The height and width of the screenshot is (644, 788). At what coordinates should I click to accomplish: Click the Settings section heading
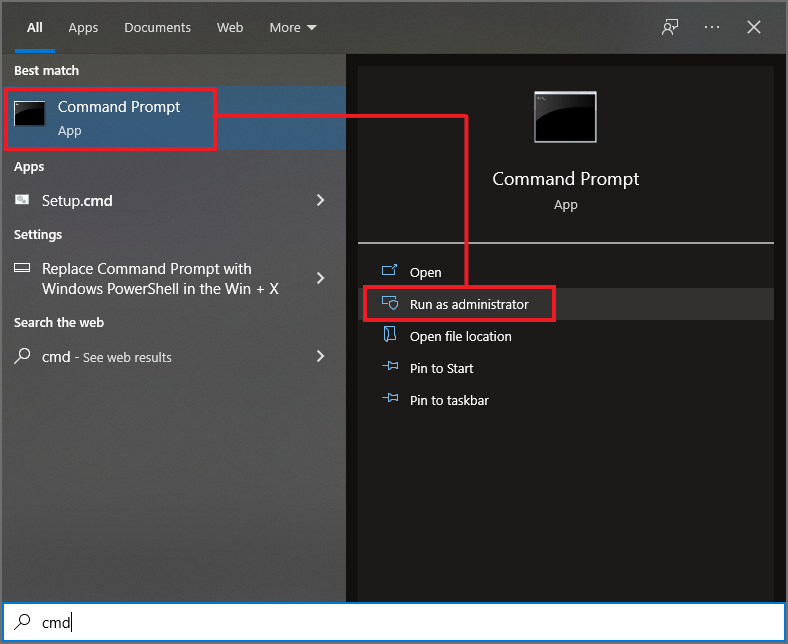click(x=38, y=235)
